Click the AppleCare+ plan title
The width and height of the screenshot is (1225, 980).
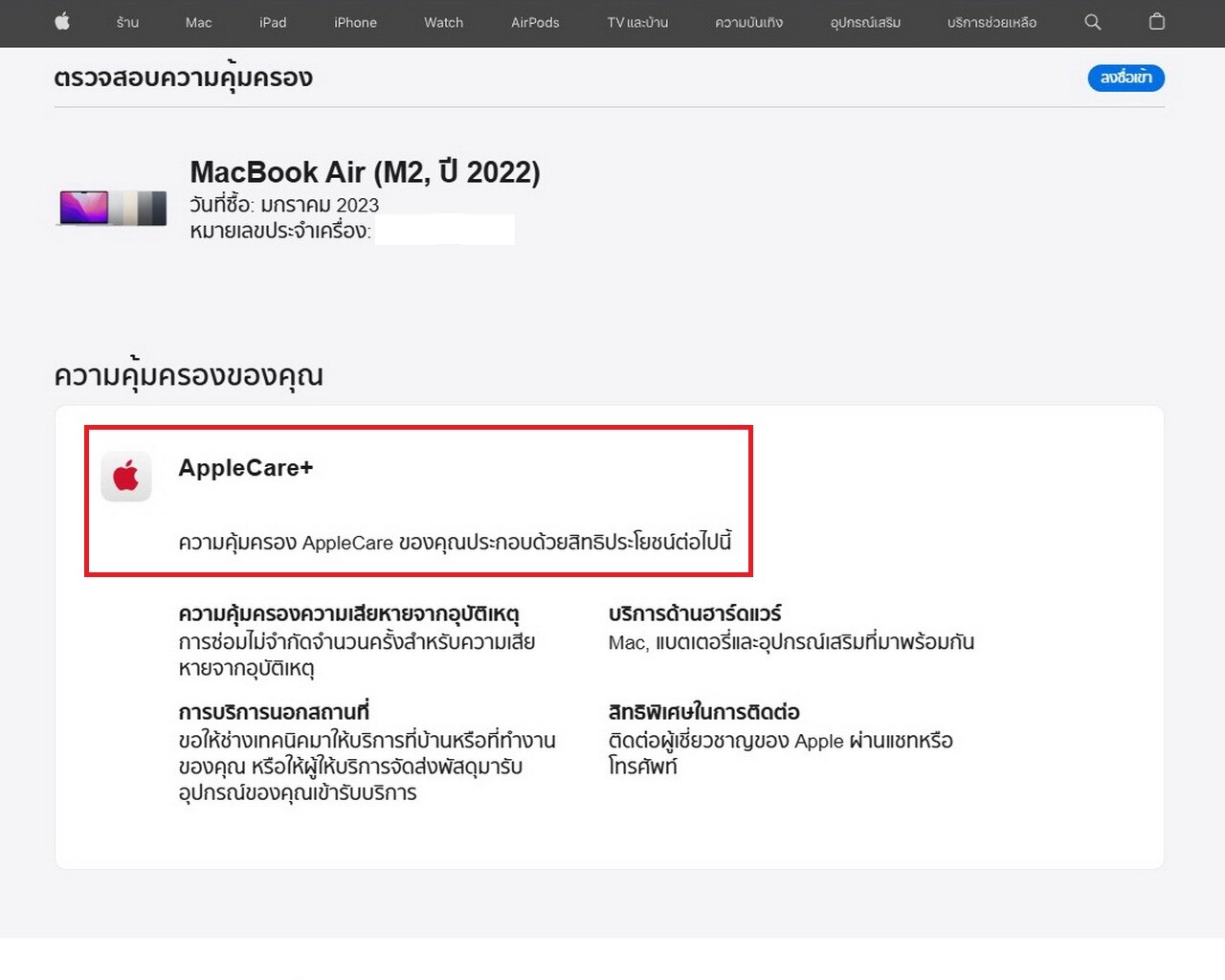[246, 468]
